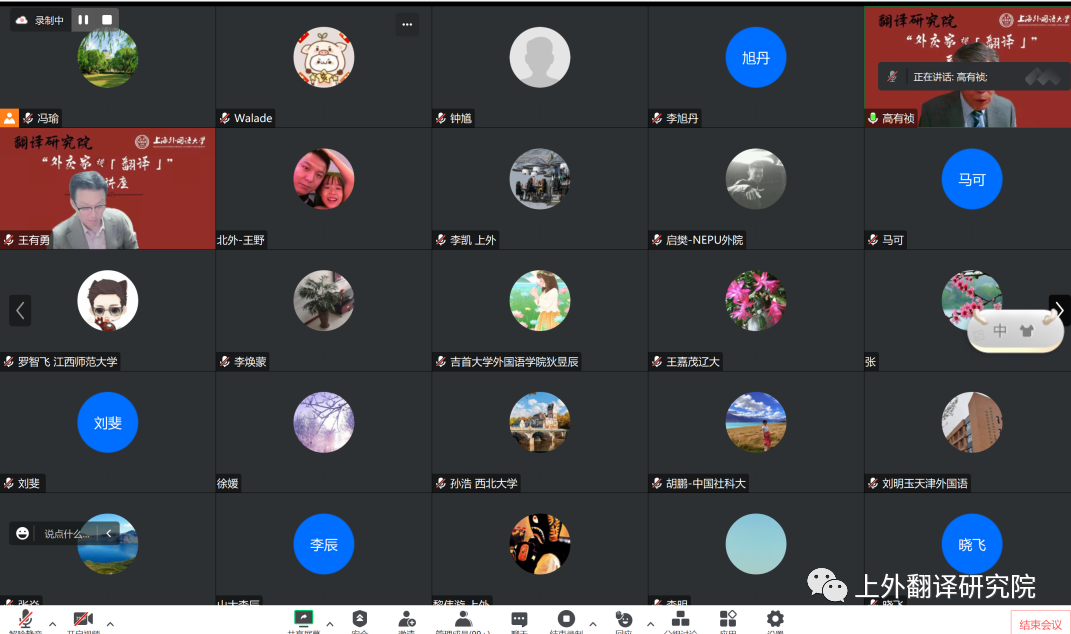Open the apps grid icon
This screenshot has height=634, width=1071.
click(x=728, y=619)
